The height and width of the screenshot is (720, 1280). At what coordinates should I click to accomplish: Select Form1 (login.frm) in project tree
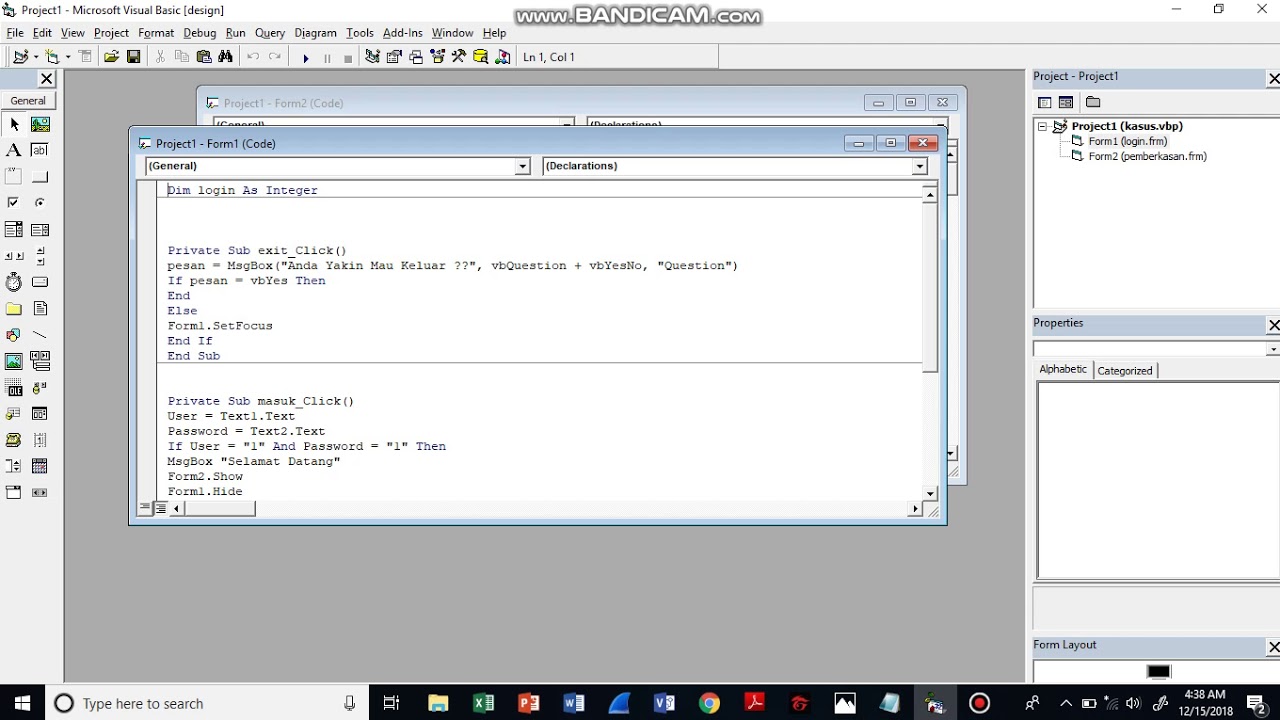tap(1127, 141)
